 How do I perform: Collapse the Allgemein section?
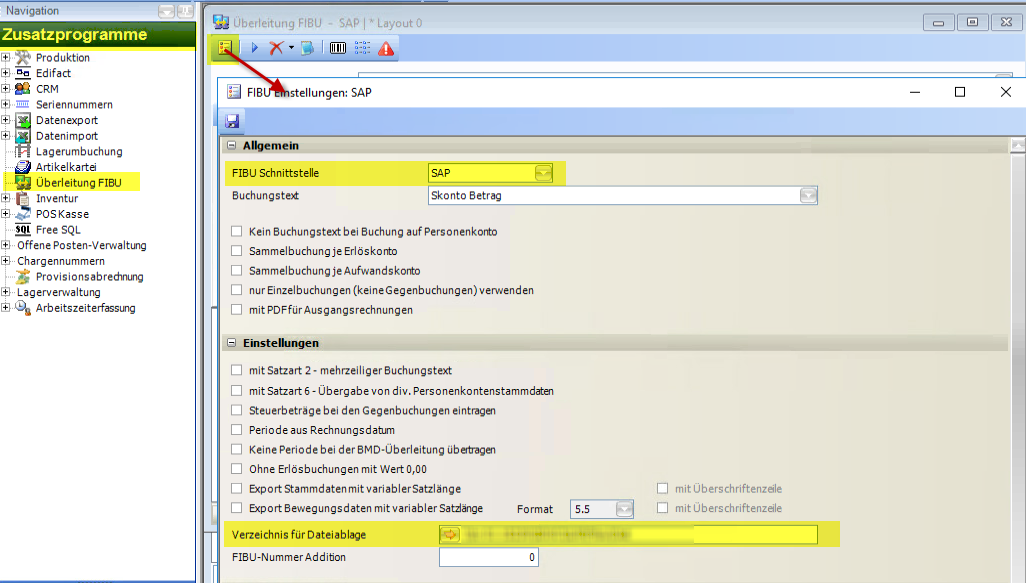(x=232, y=146)
